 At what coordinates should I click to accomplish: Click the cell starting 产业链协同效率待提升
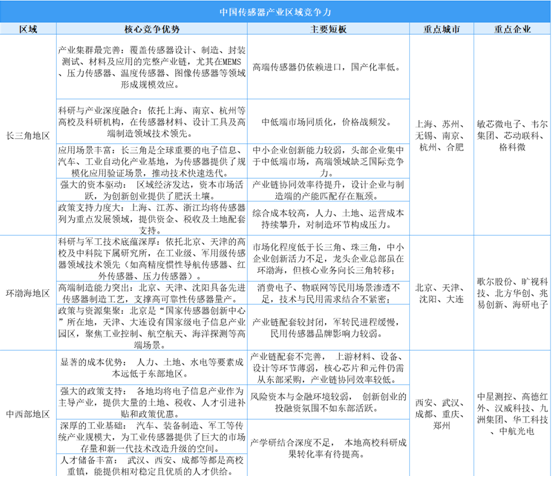(329, 190)
